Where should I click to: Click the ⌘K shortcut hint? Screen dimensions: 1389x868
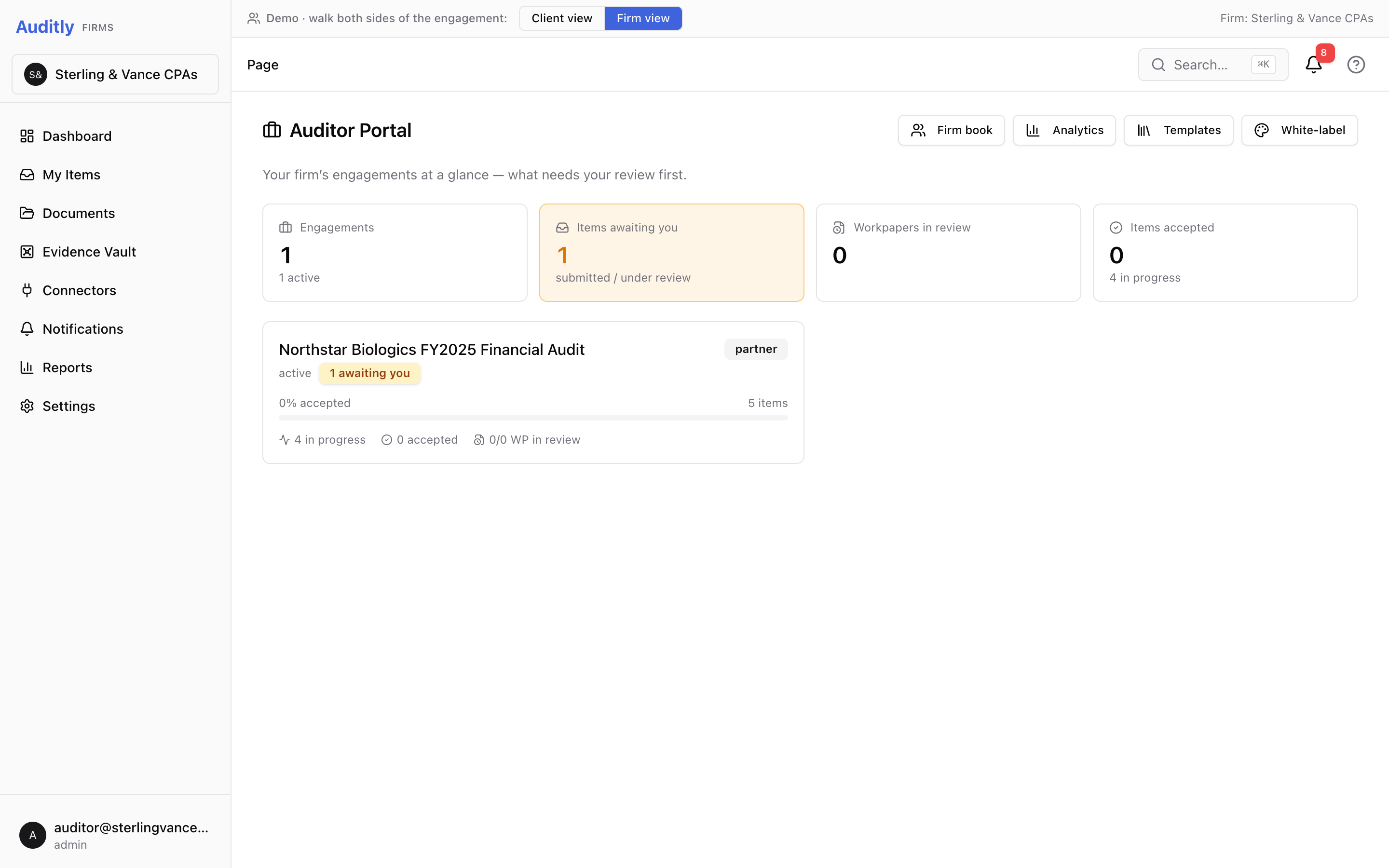[x=1263, y=64]
